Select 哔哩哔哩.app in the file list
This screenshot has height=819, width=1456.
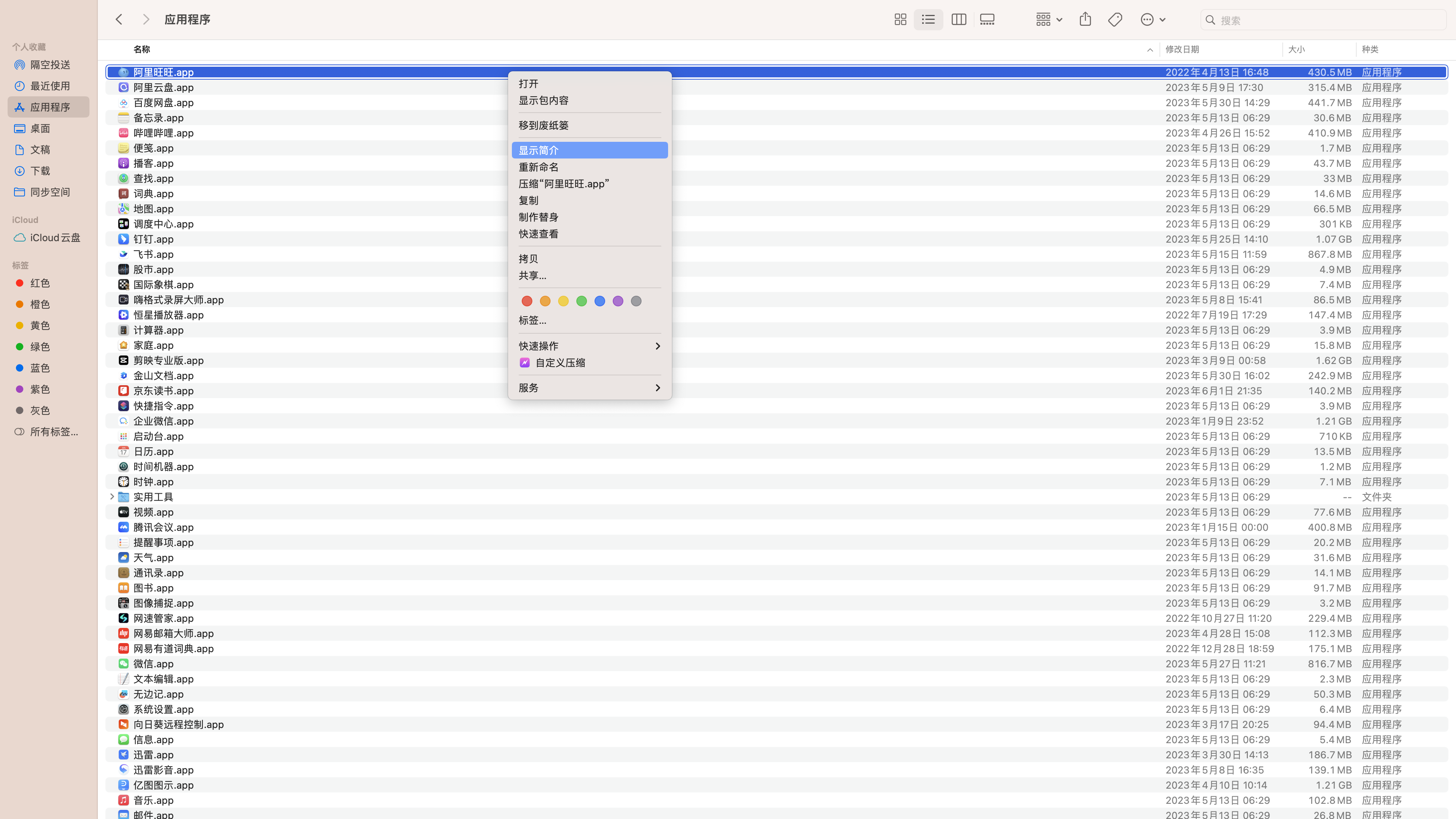pos(777,133)
